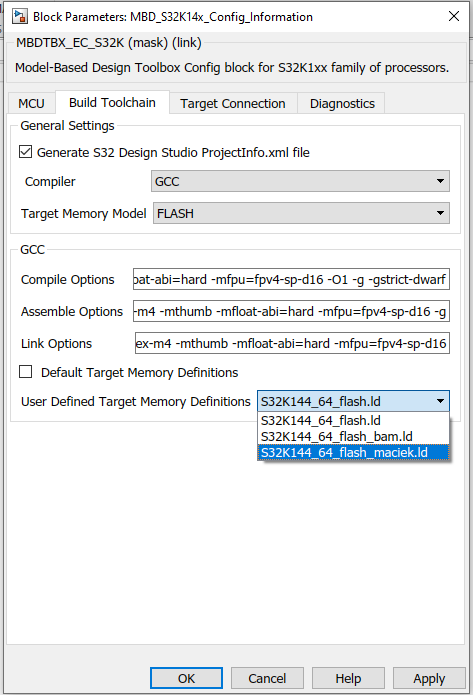
Task: Apply the block parameter changes
Action: 429,678
